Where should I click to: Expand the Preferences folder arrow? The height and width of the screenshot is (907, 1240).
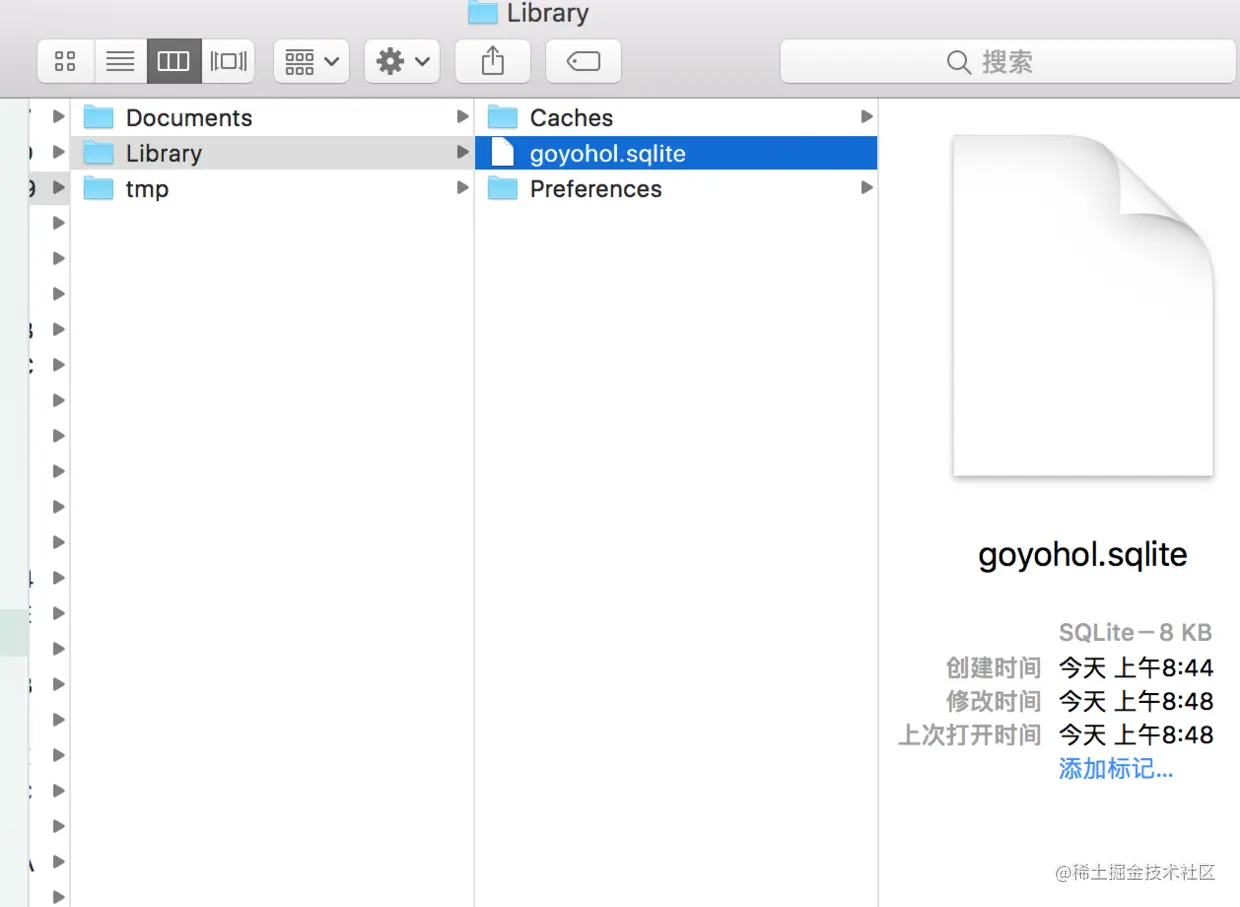(866, 188)
